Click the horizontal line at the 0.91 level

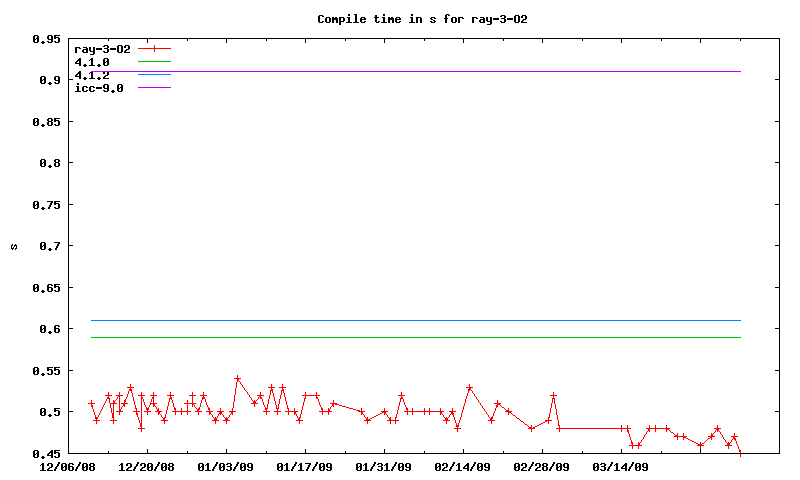point(450,71)
